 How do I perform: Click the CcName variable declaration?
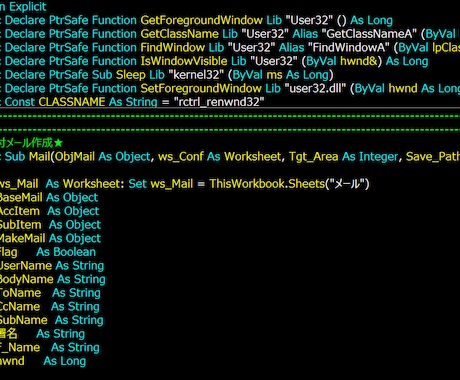coord(20,307)
